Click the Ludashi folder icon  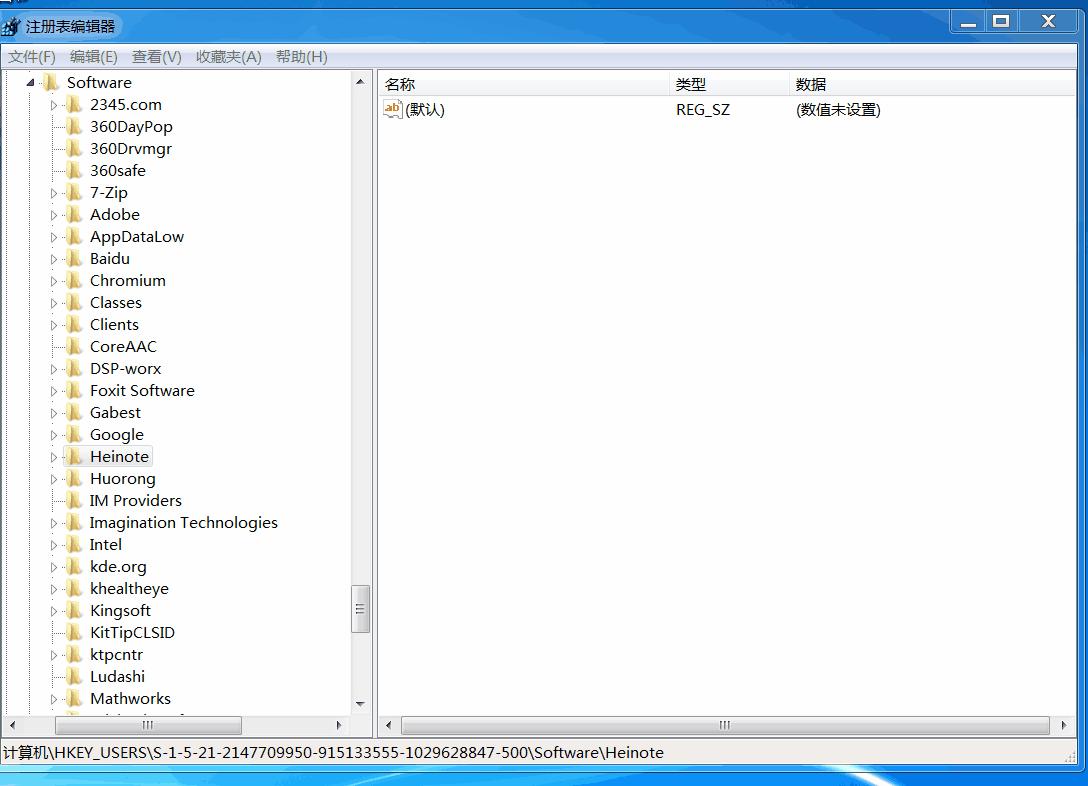[74, 676]
